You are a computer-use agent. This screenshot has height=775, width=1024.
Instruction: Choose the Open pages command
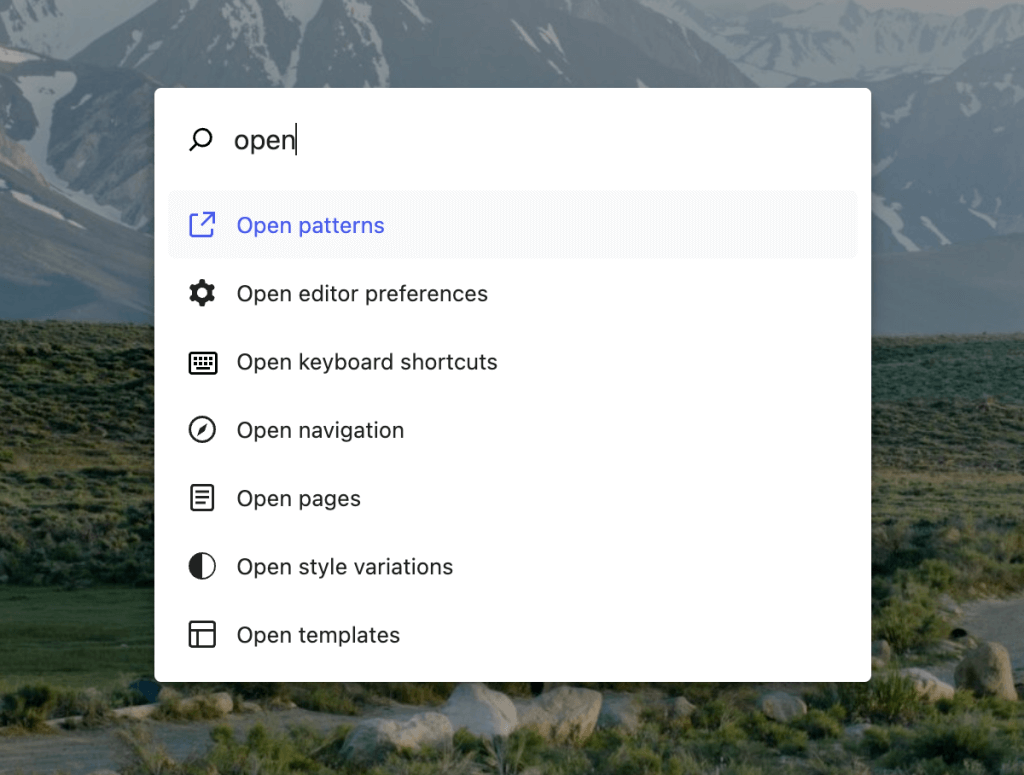[513, 498]
